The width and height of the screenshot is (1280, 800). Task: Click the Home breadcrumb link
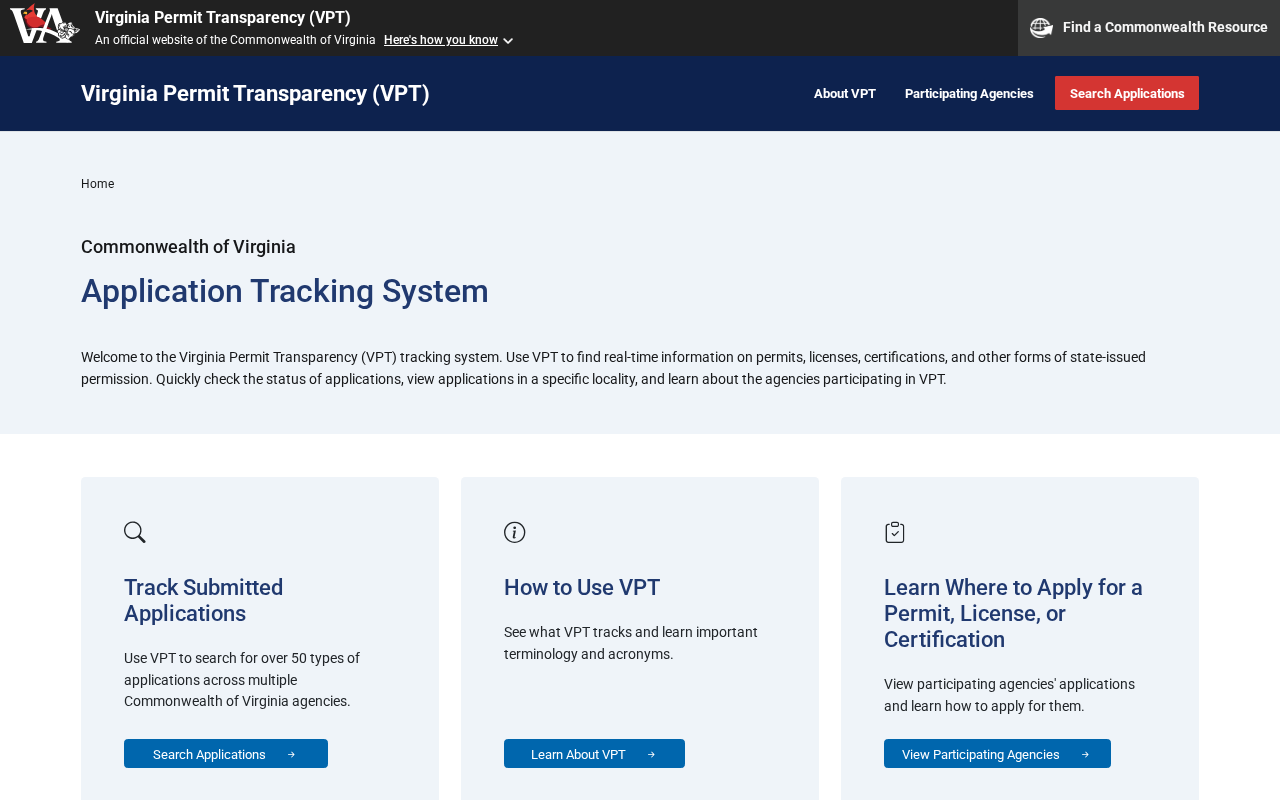[x=97, y=184]
